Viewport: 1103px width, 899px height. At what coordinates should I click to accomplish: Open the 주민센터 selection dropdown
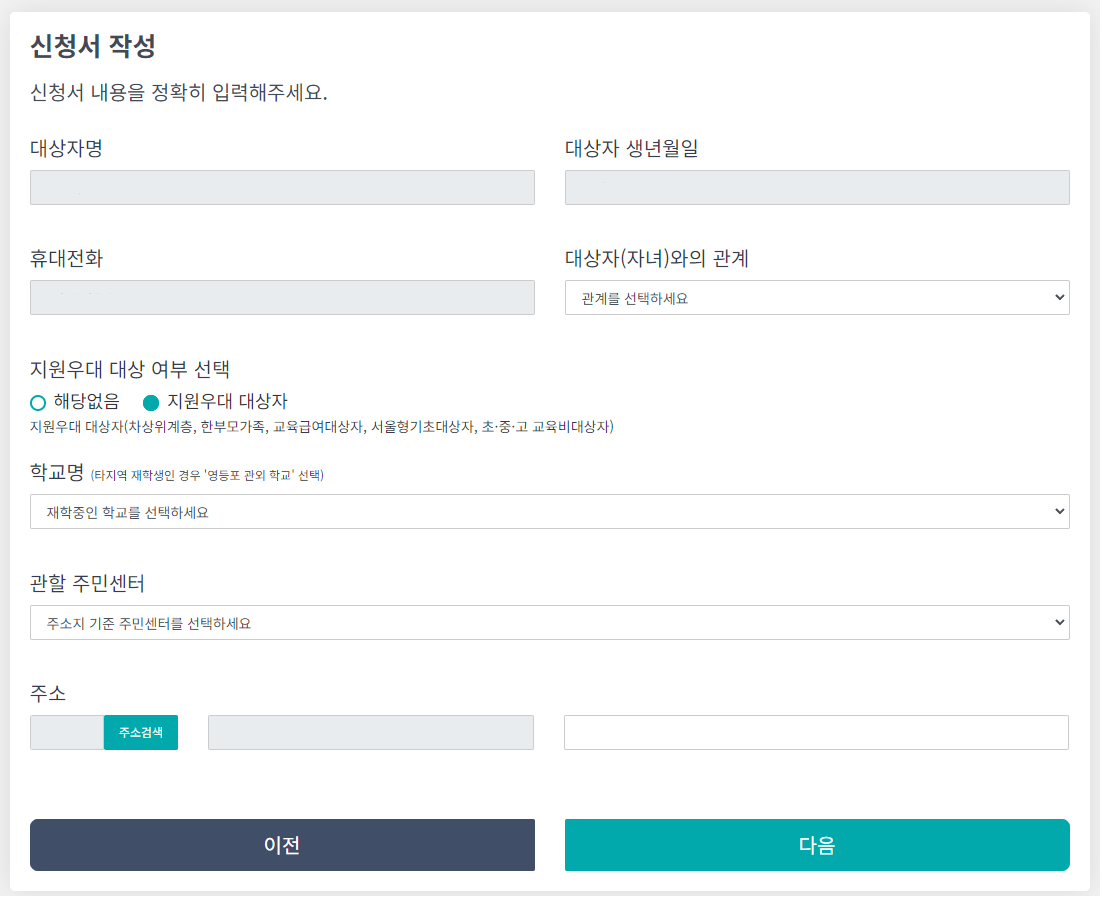[x=551, y=624]
